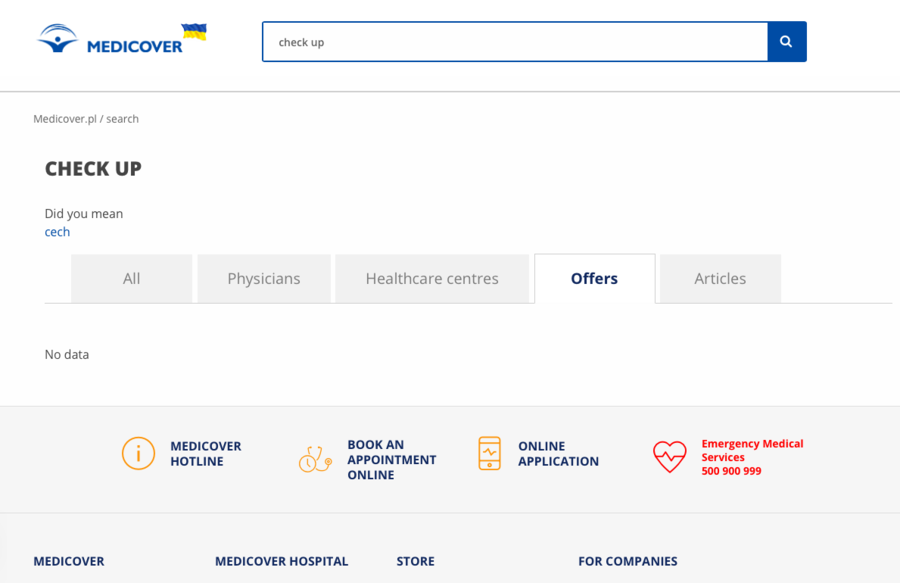The height and width of the screenshot is (583, 900).
Task: Open the Medicover Hotline link
Action: 205,453
